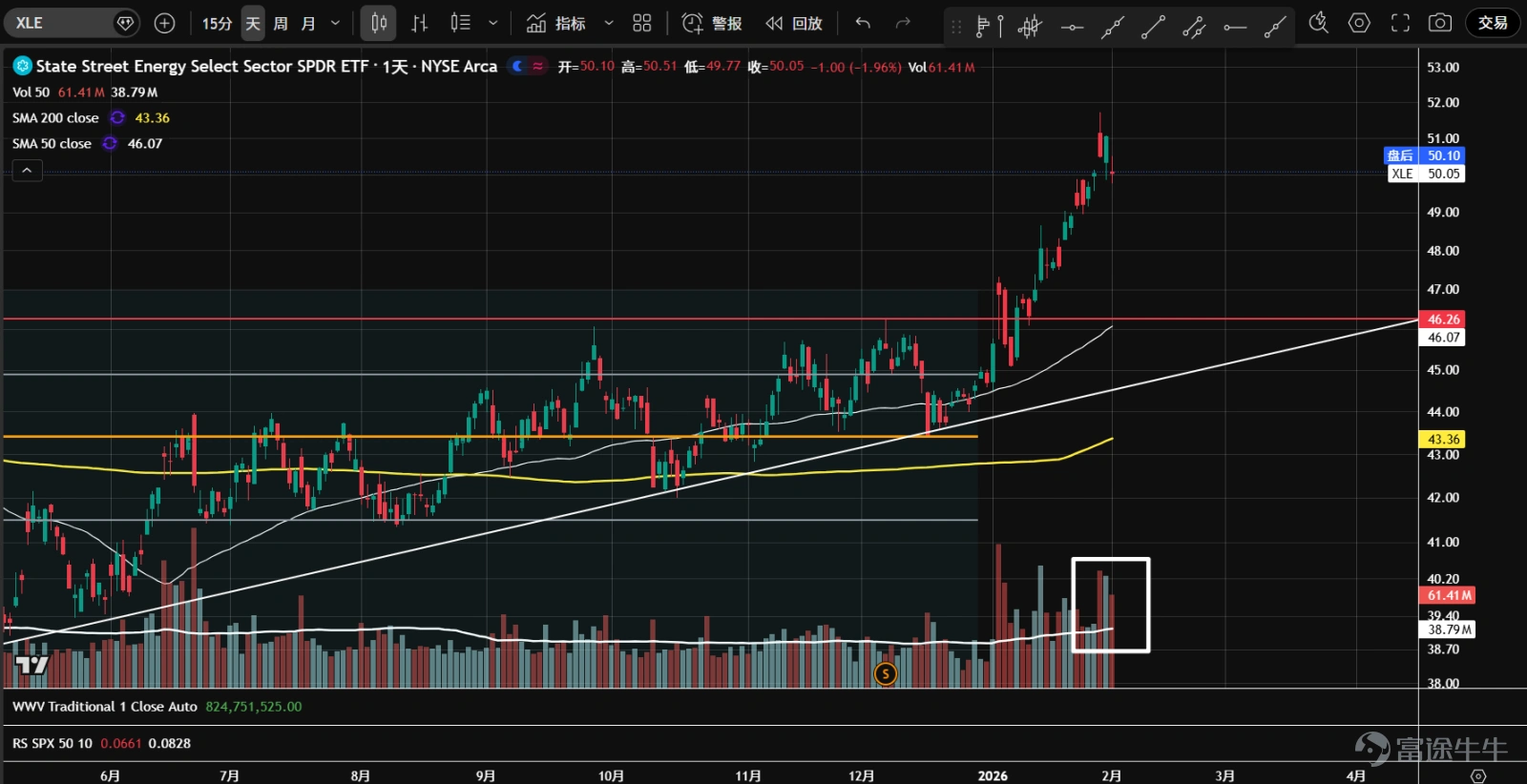
Task: Click the TradingView logo on the chart
Action: click(x=31, y=665)
